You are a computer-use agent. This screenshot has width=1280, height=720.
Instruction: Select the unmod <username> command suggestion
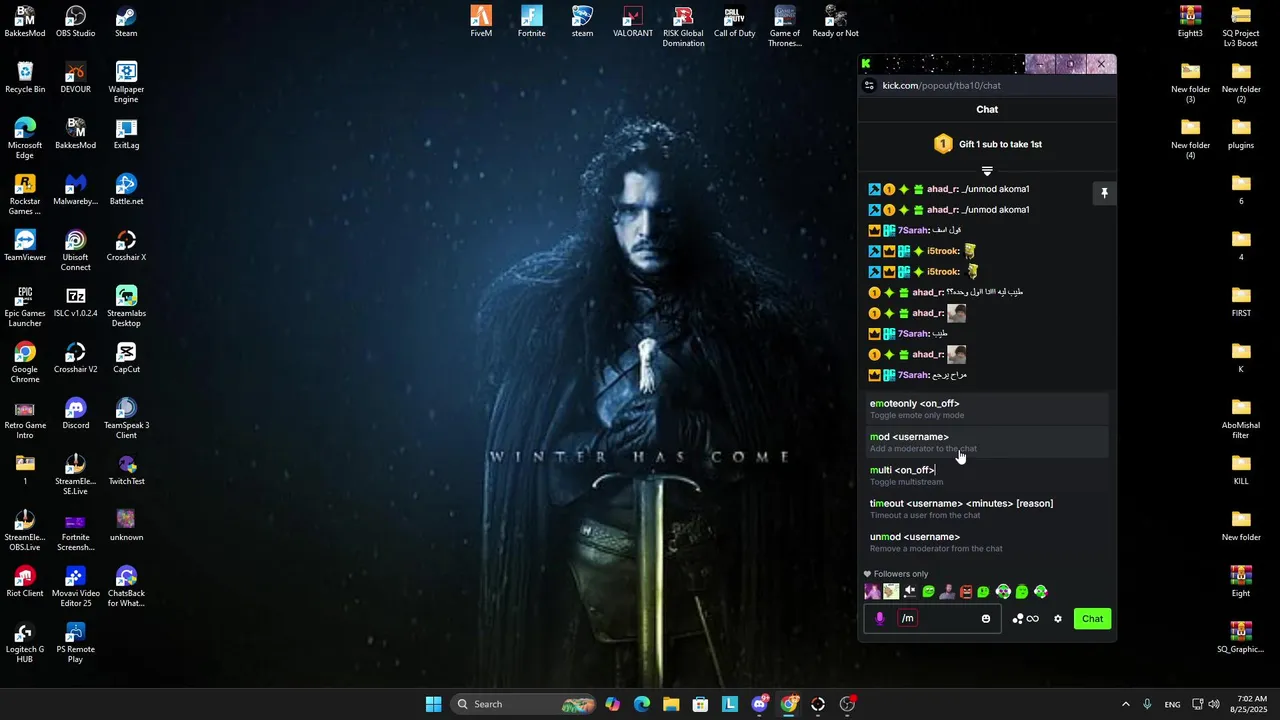pyautogui.click(x=987, y=542)
